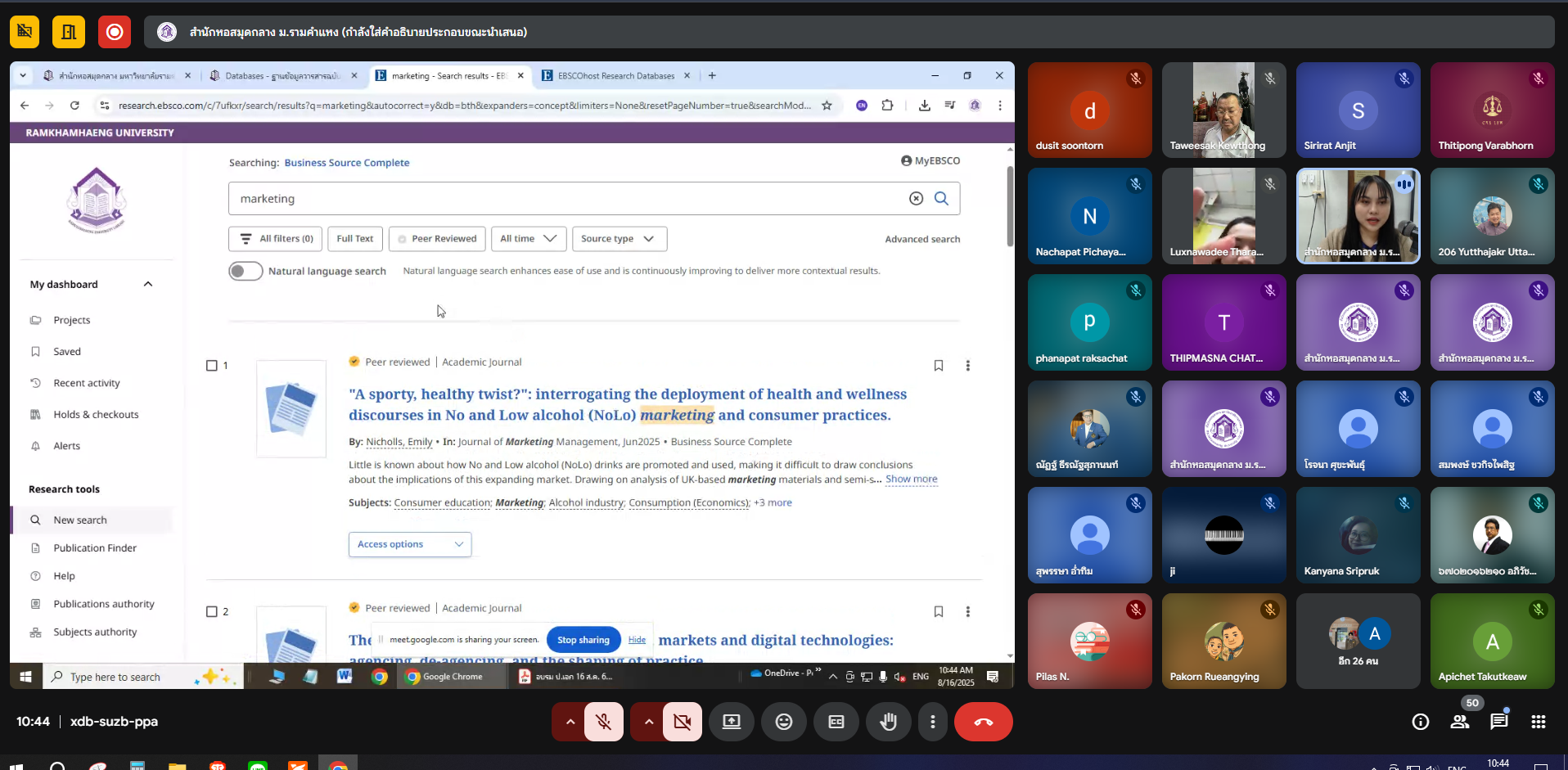Raise hand in the meeting

(889, 722)
